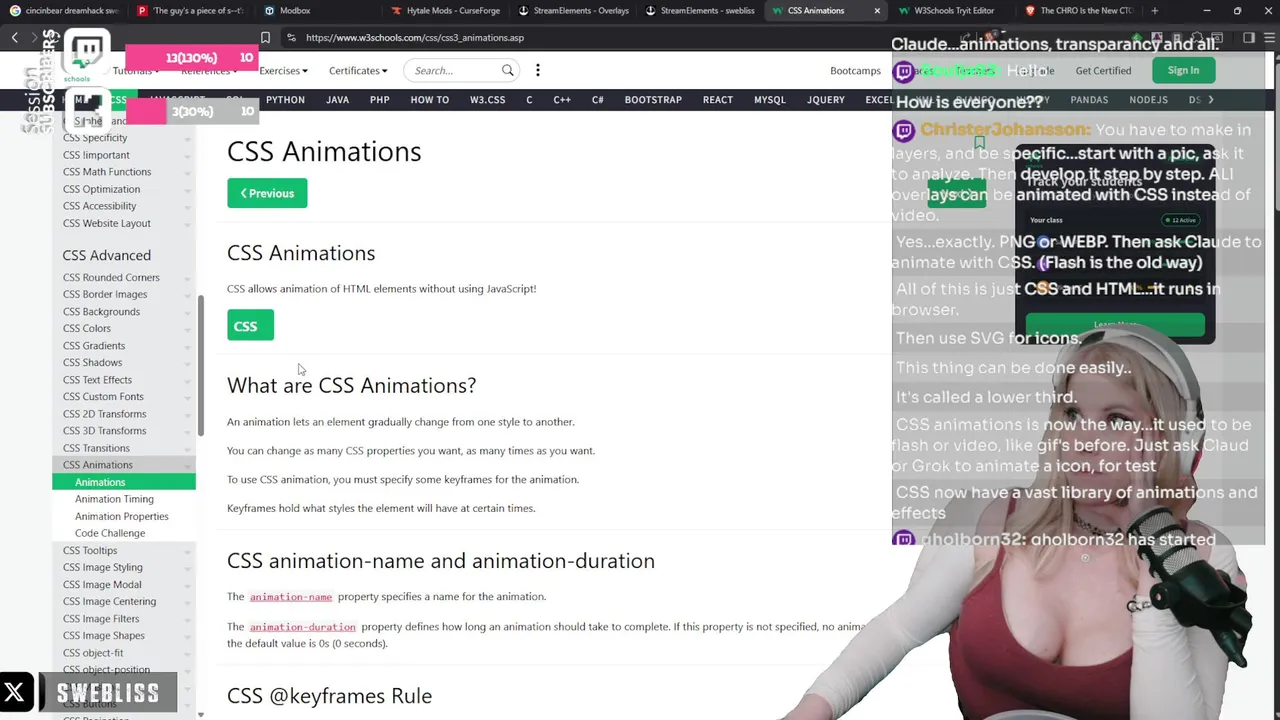Click the animation-duration property link
Screen dimensions: 1280x720
pos(303,627)
